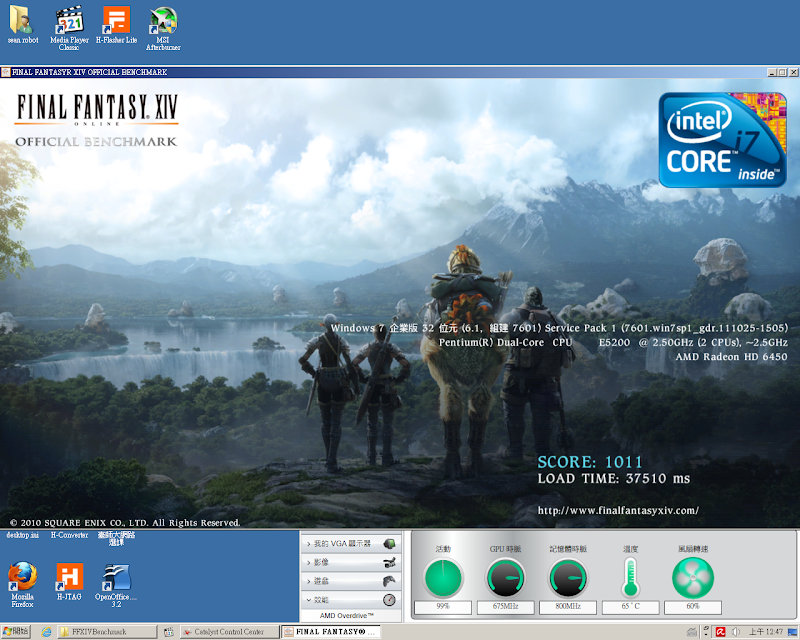Click the performance gauge icon
The height and width of the screenshot is (640, 800).
[389, 600]
